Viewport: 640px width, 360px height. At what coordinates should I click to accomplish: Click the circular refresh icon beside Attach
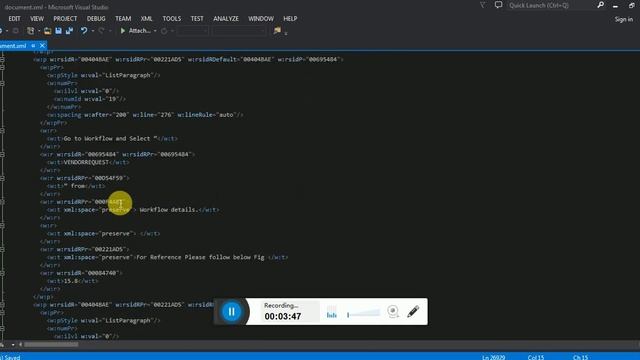click(164, 31)
